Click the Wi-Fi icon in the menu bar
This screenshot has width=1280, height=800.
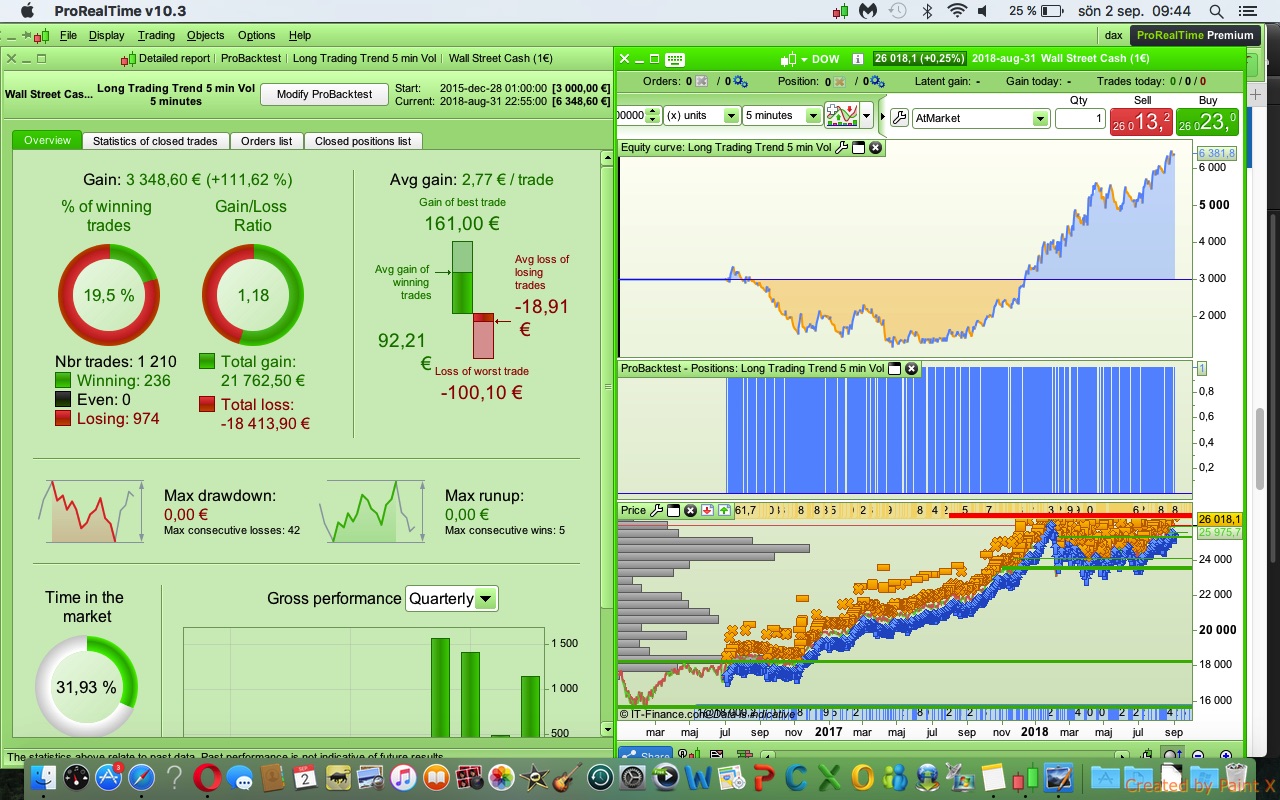tap(957, 11)
